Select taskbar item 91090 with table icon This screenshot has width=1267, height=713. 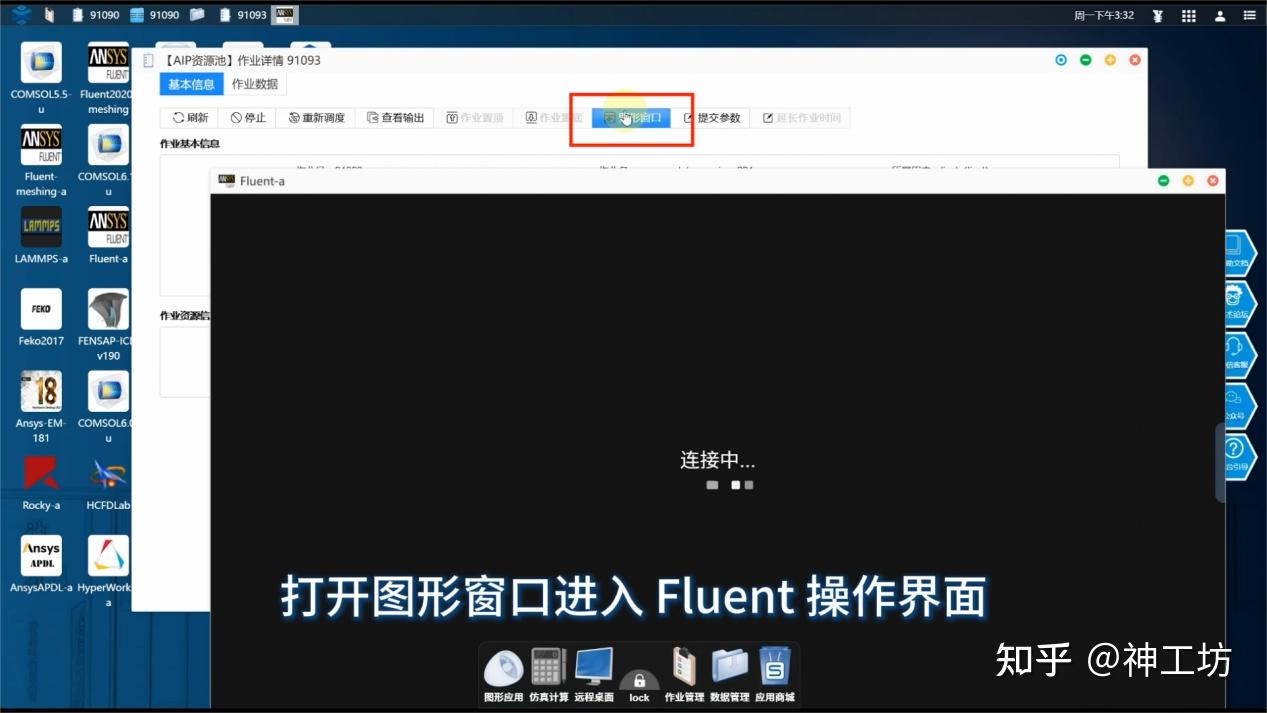coord(155,15)
